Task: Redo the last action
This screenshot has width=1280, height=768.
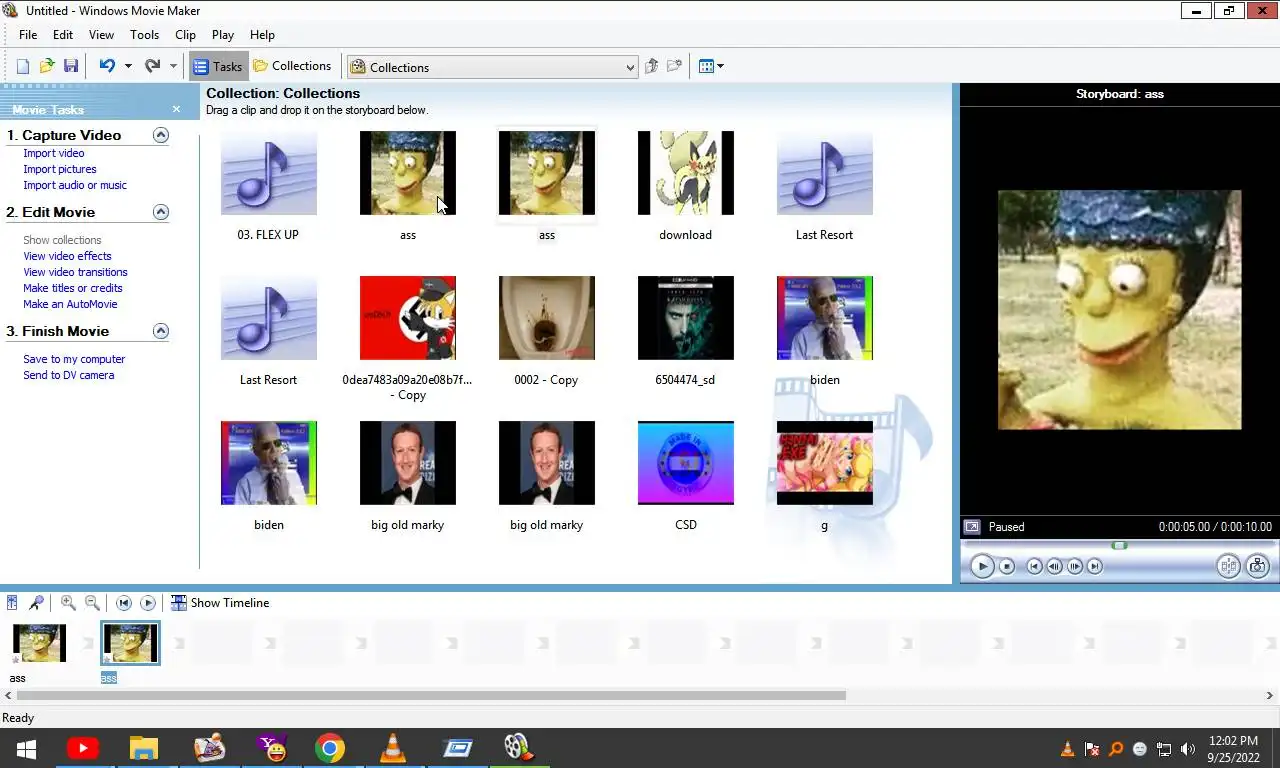Action: pyautogui.click(x=152, y=67)
